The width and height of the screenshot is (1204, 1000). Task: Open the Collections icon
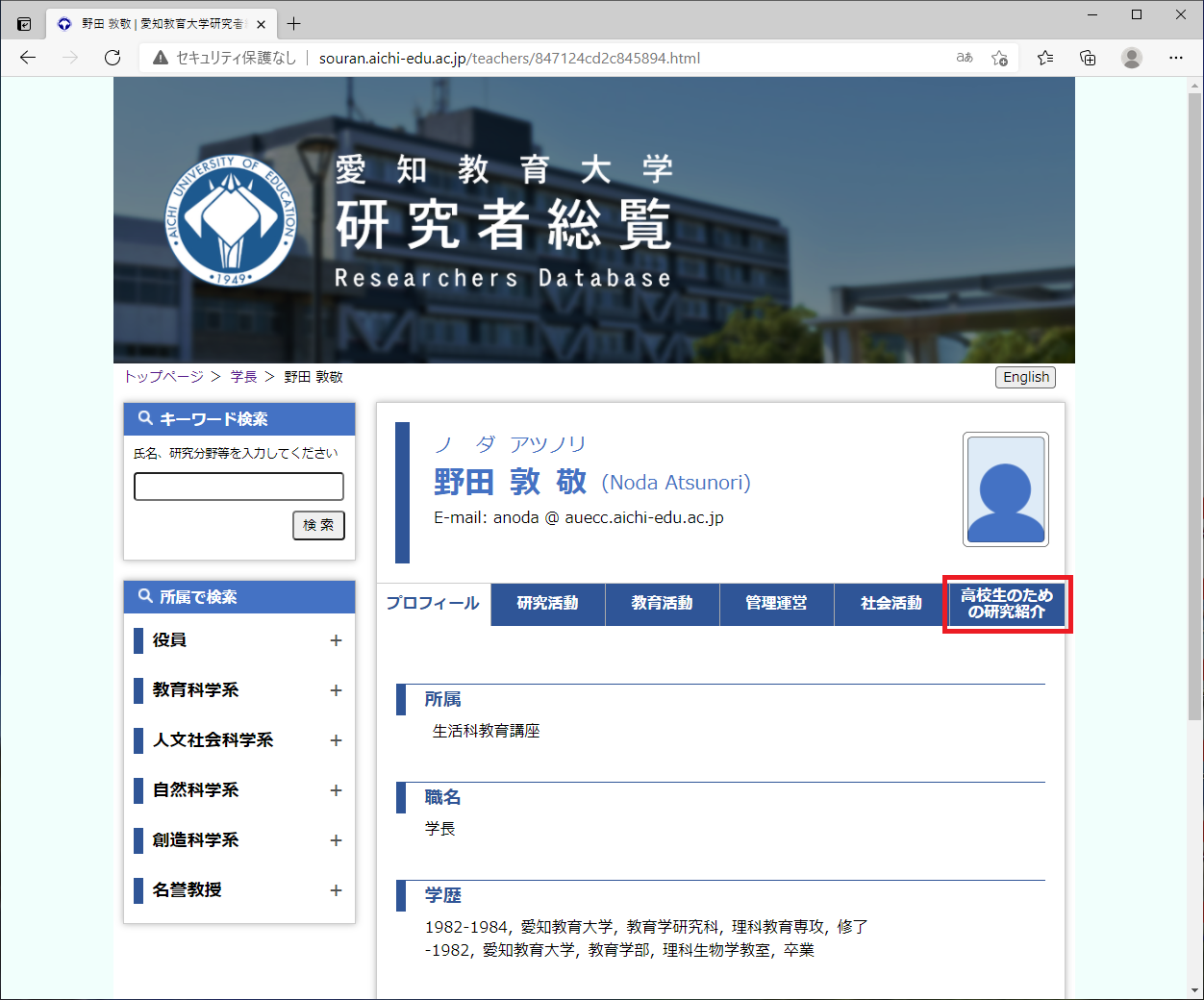point(1088,58)
